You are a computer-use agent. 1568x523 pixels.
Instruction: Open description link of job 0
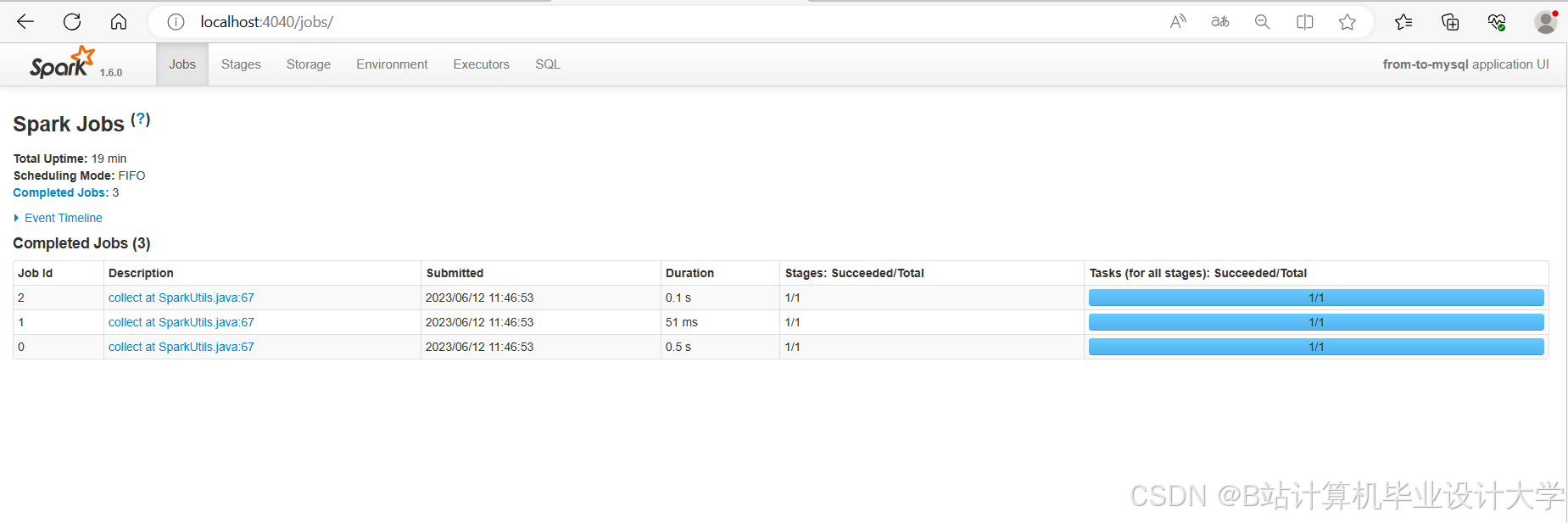[x=181, y=347]
